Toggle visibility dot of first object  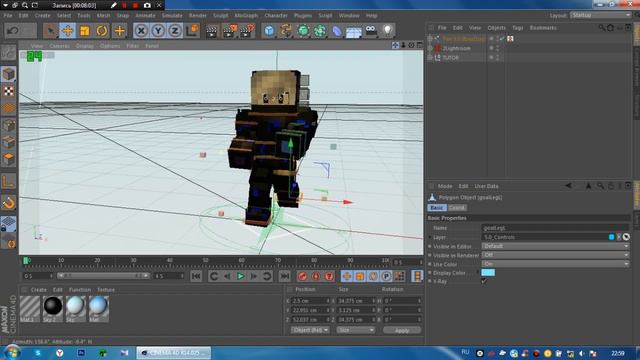pos(491,38)
